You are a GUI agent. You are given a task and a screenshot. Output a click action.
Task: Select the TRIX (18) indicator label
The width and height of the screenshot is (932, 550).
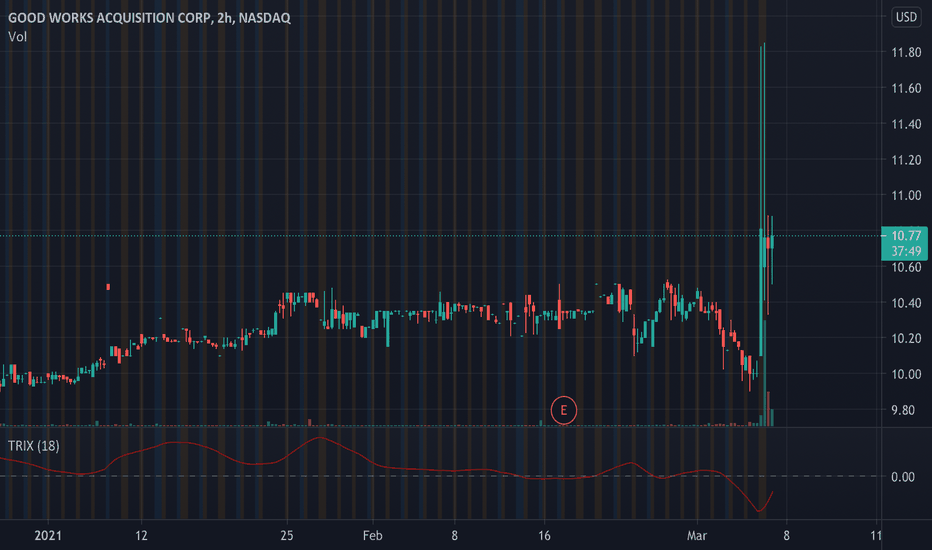coord(34,446)
